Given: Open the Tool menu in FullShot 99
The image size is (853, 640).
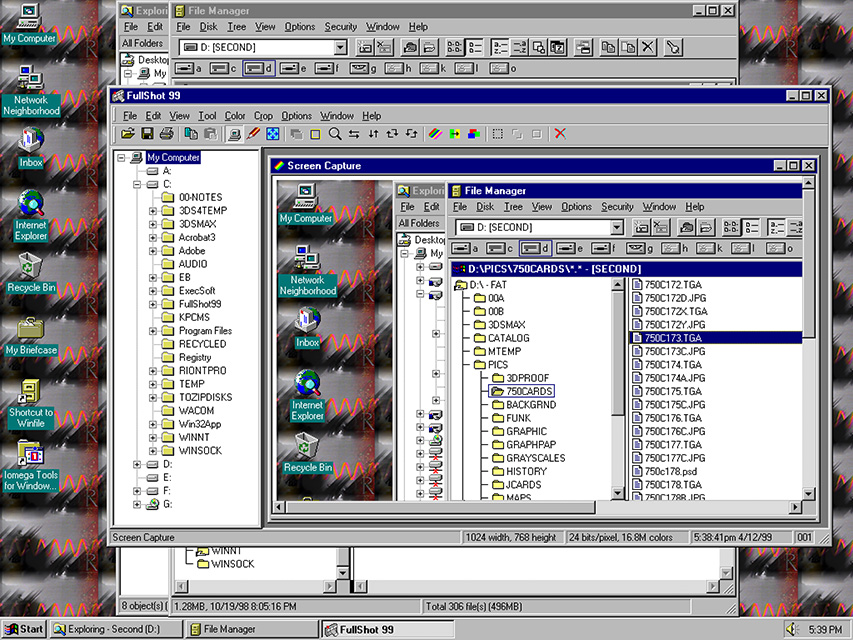Looking at the screenshot, I should point(207,116).
